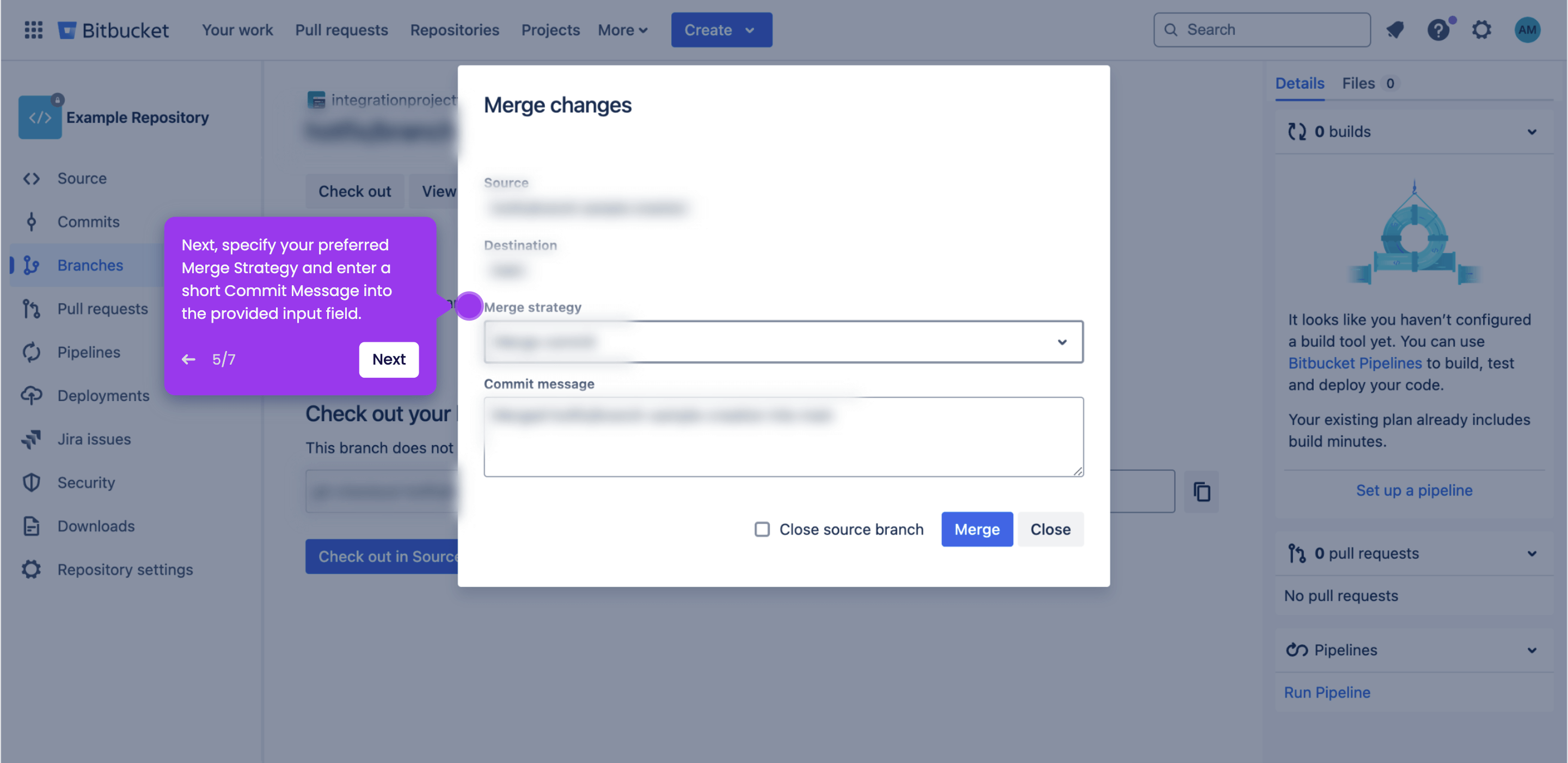Screen dimensions: 1568x763
Task: Click the integrationproject project icon
Action: point(316,100)
